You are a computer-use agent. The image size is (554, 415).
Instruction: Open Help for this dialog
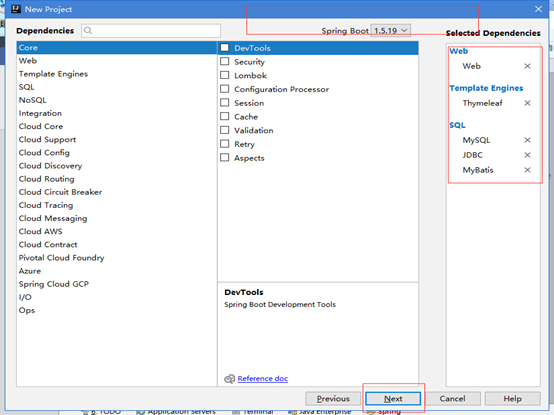click(512, 399)
